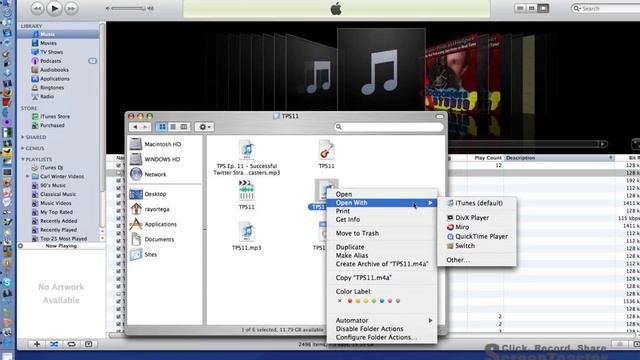
Task: Expand the GENIUS section in iTunes
Action: (23, 148)
